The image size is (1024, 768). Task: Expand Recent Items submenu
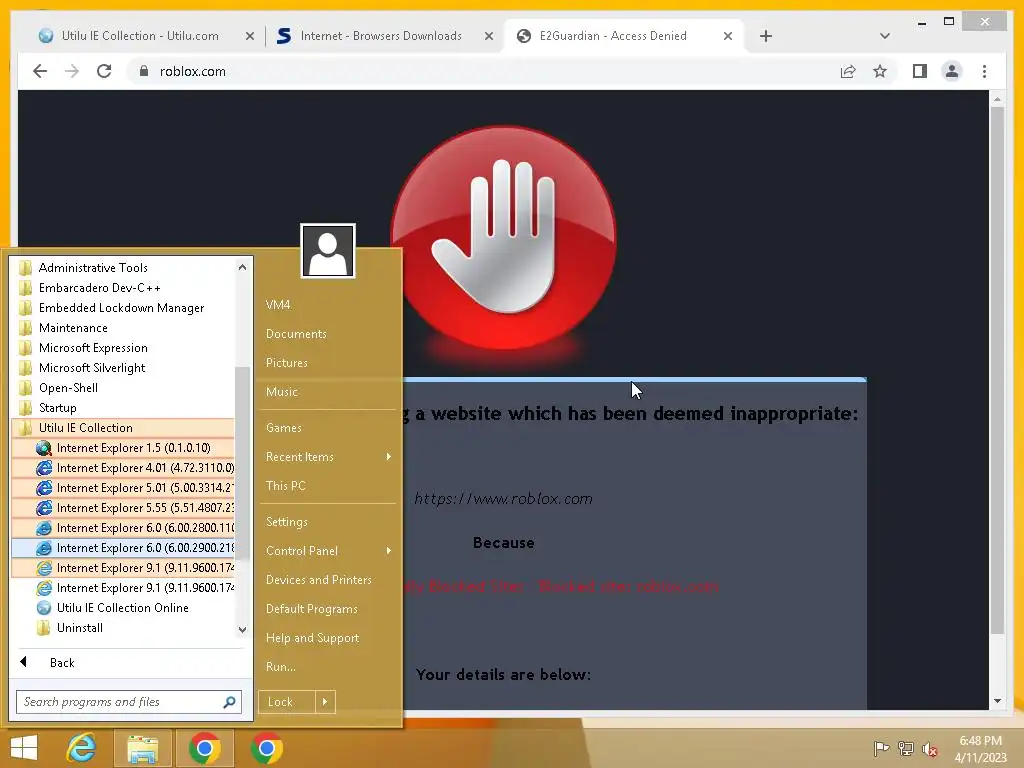tap(328, 457)
